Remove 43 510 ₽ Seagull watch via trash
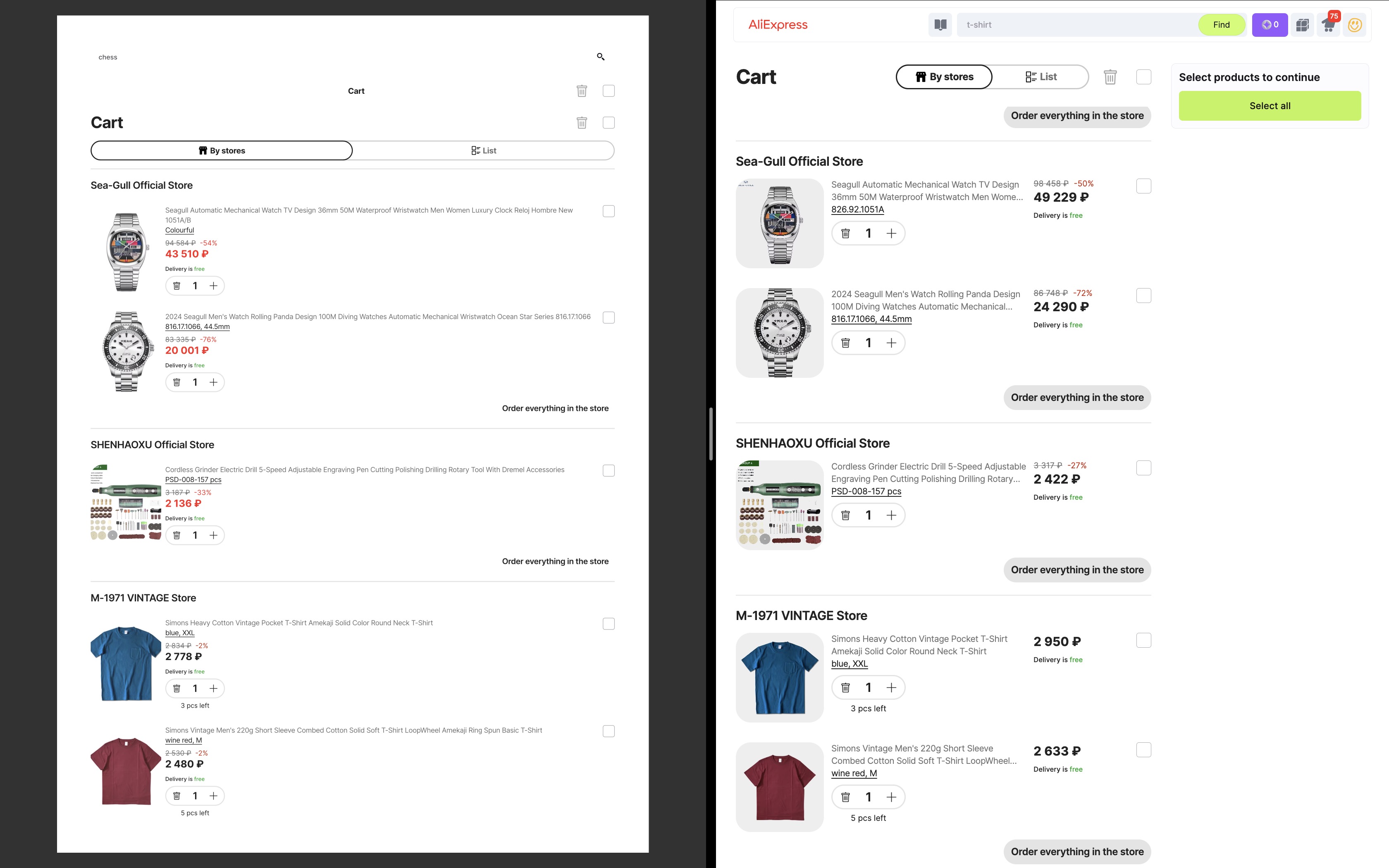This screenshot has height=868, width=1389. (177, 286)
